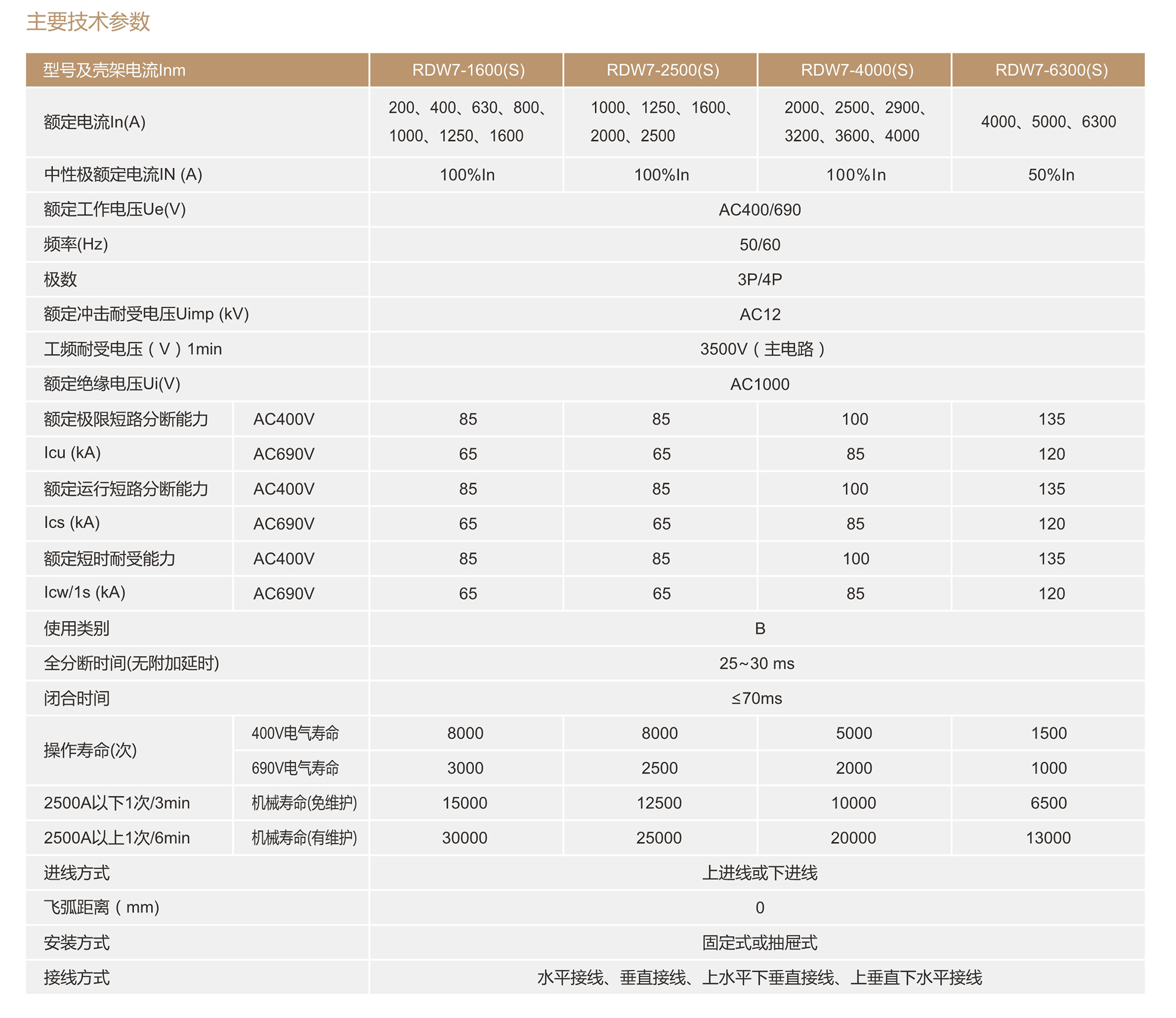Click the 4000、5000、6300 rated current cell

(x=1048, y=122)
